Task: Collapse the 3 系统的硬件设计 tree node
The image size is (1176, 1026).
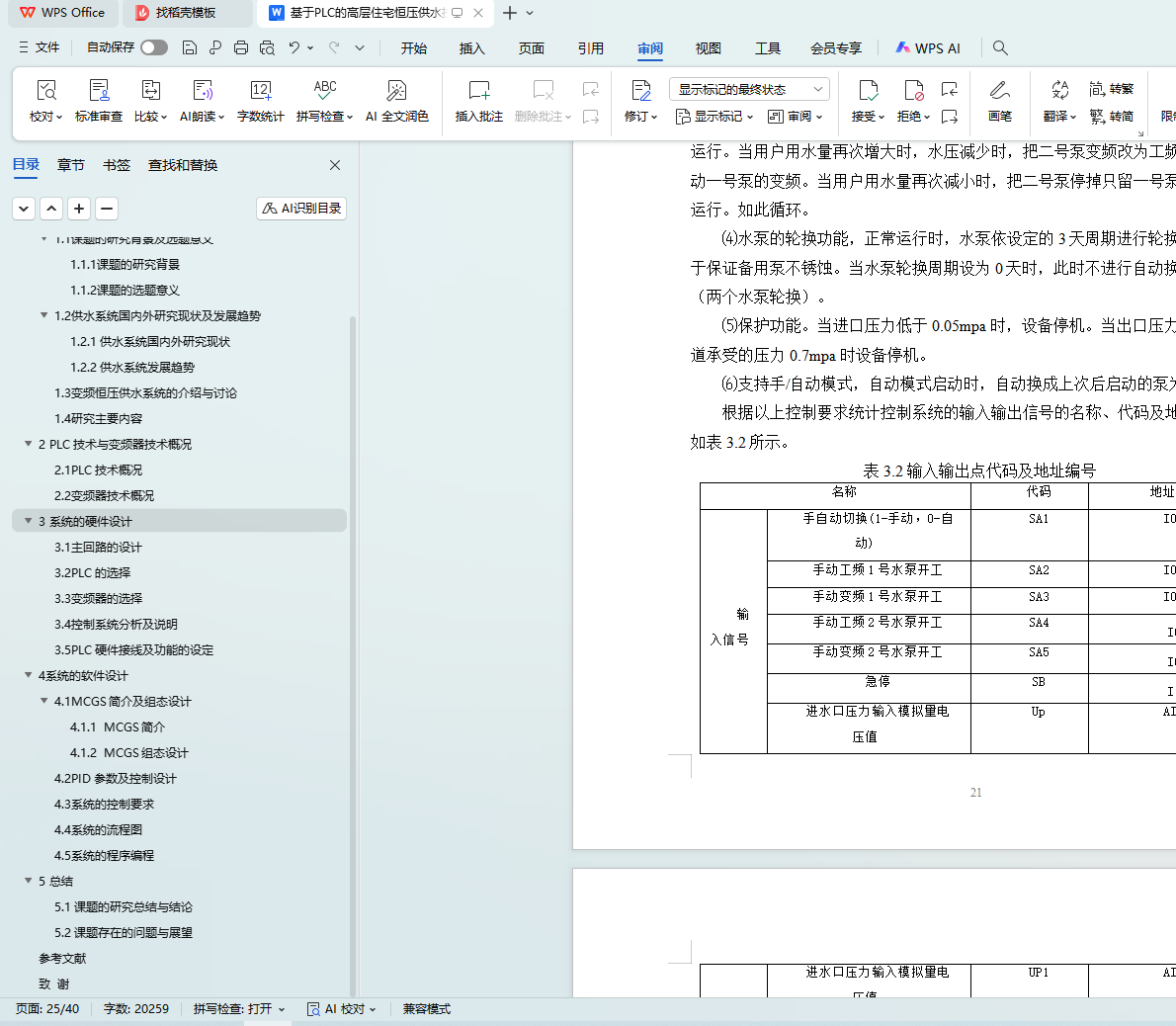Action: pyautogui.click(x=28, y=521)
